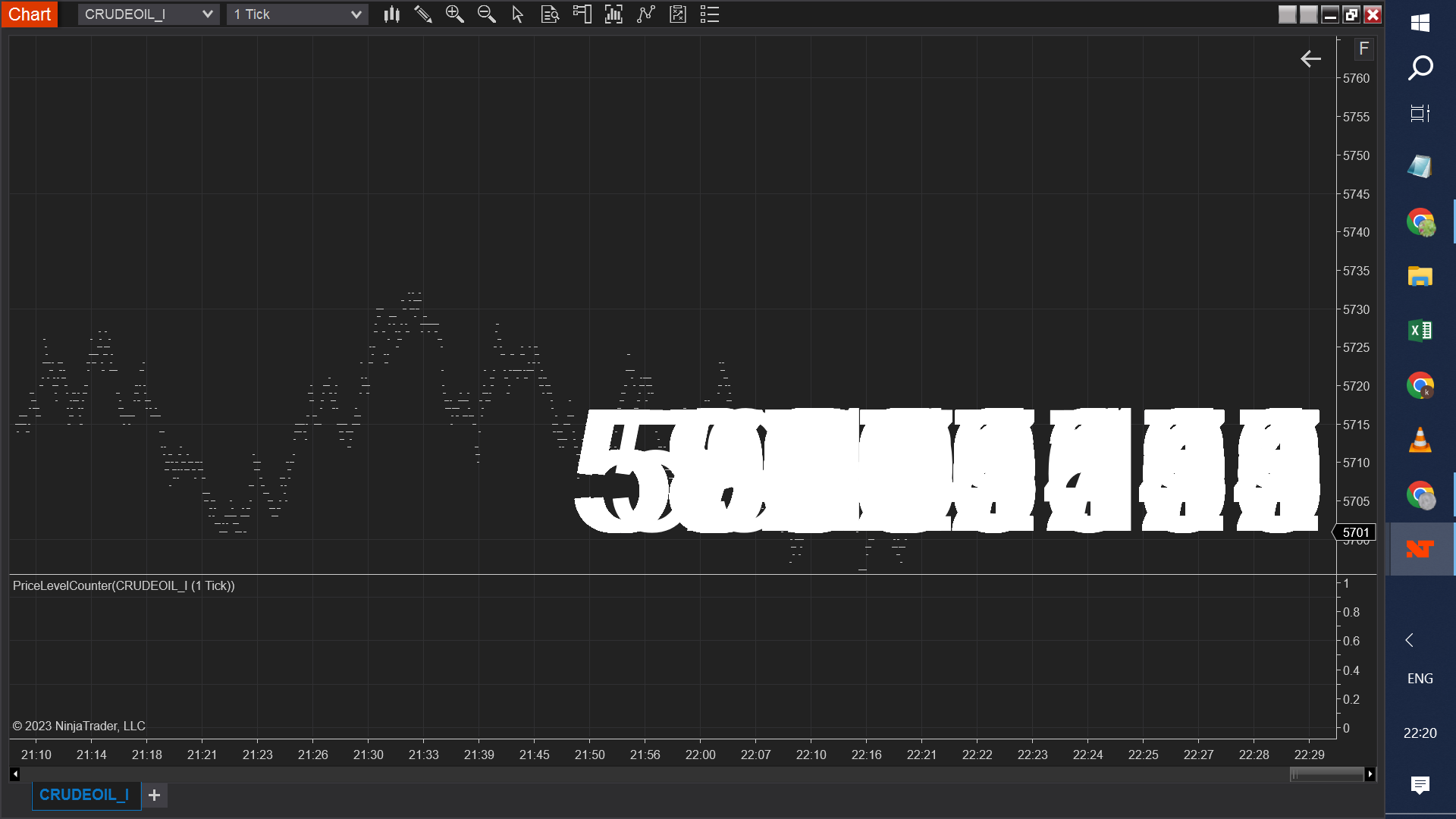
Task: Click the zoom in magnifier
Action: pos(454,14)
